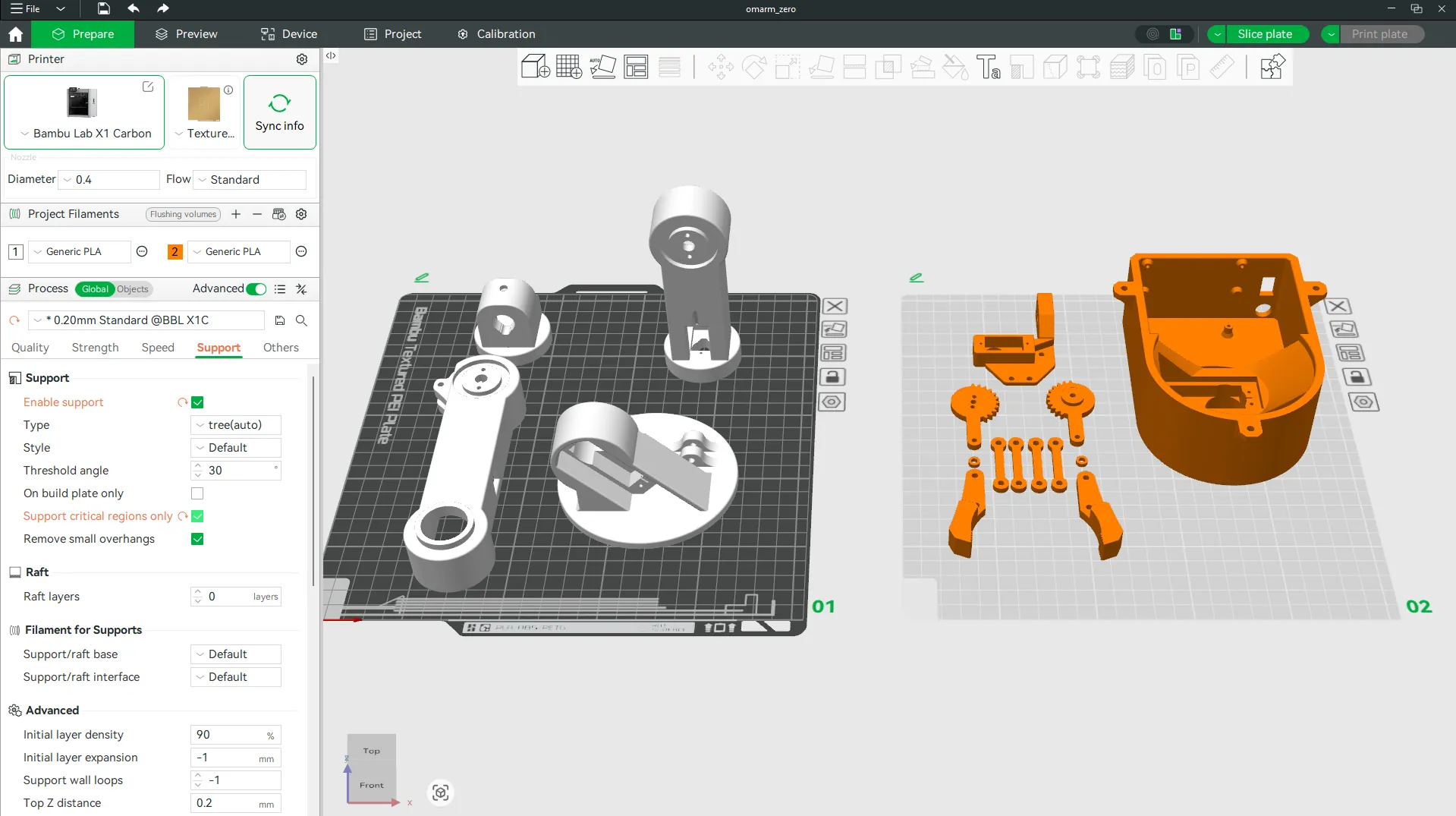
Task: Click the AMS filament sync icon
Action: (279, 214)
